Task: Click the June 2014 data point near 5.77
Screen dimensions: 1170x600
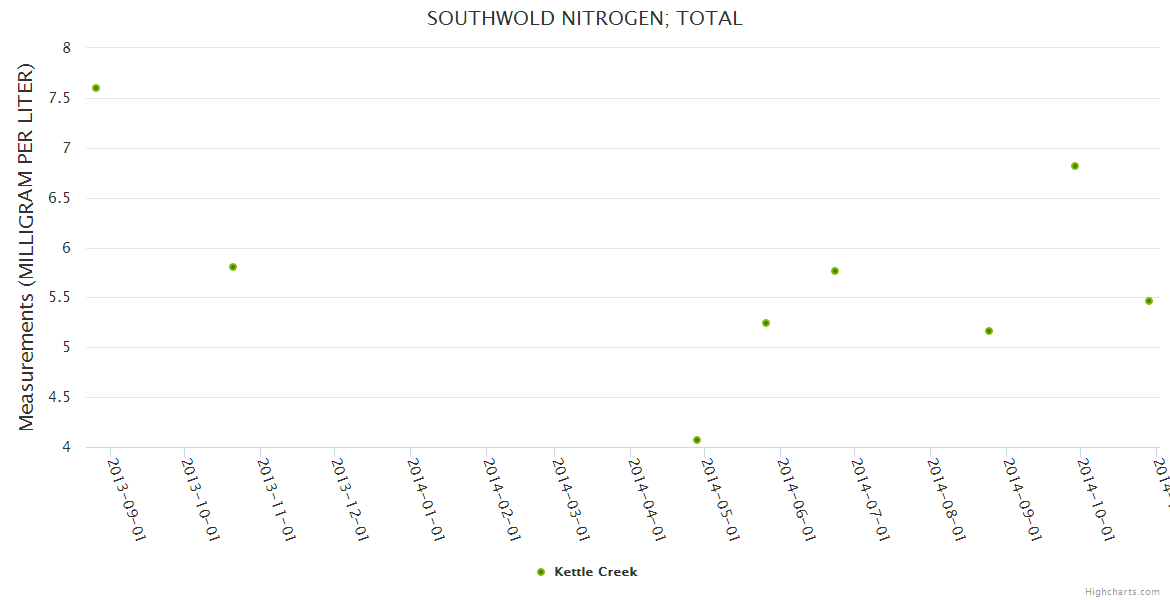Action: pyautogui.click(x=835, y=271)
